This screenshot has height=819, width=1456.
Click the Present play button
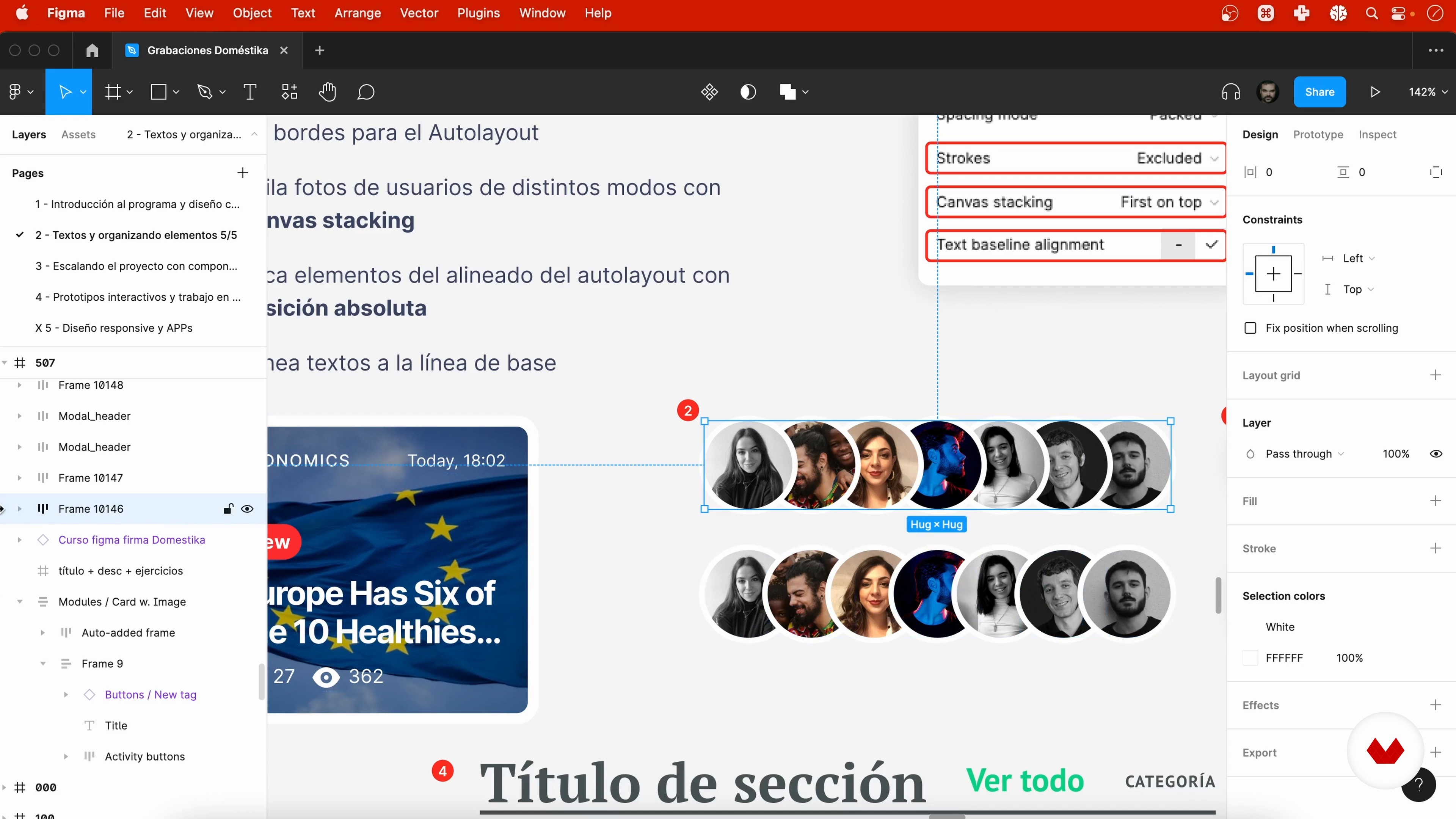tap(1375, 91)
